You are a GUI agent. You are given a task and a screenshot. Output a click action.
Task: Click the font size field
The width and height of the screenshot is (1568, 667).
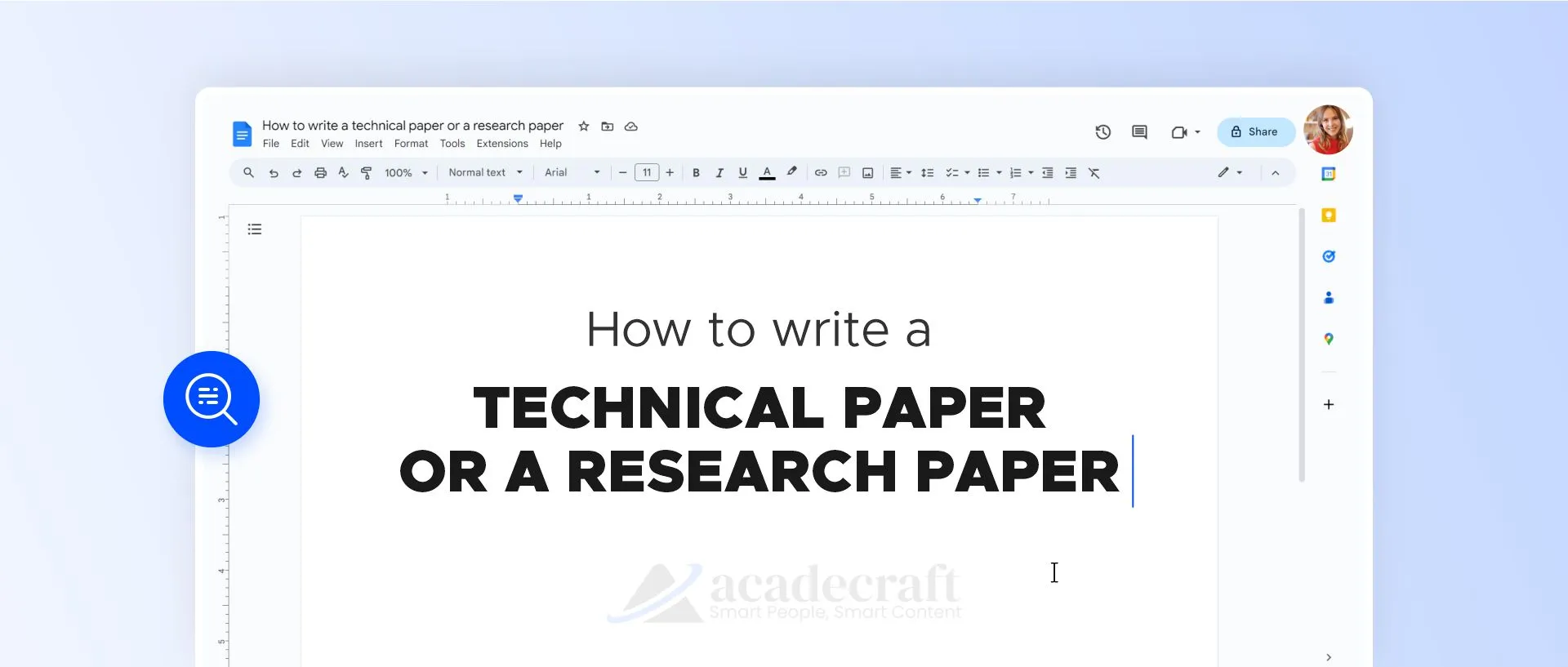tap(647, 173)
